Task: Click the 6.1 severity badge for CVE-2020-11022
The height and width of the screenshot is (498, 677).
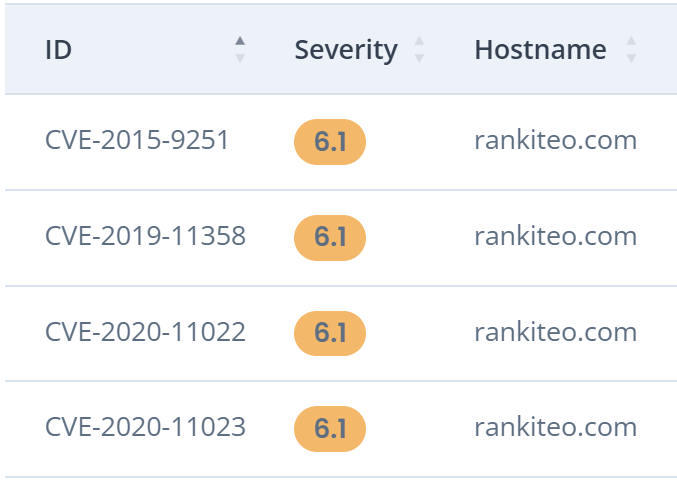Action: 330,334
